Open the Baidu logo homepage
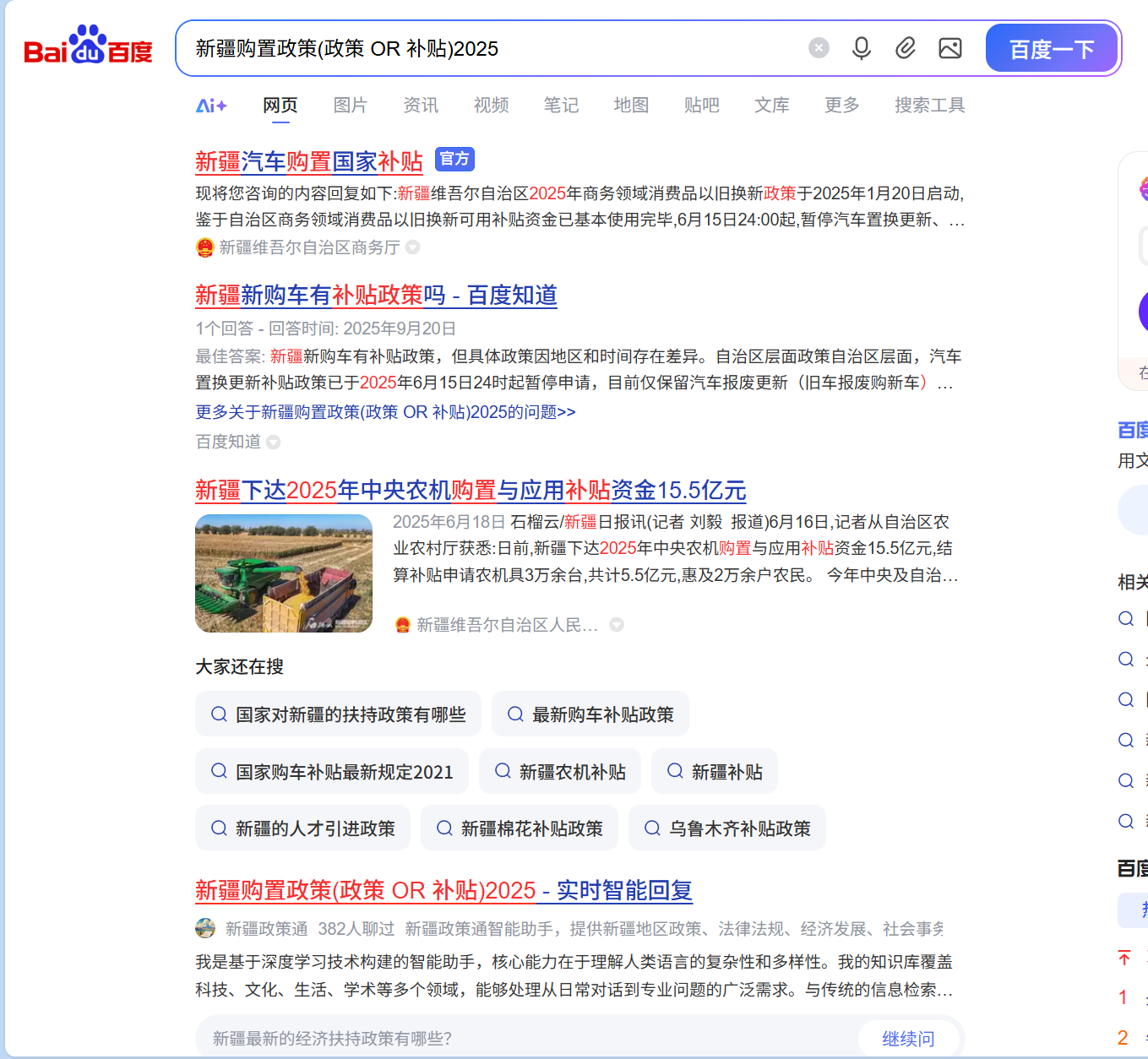 click(89, 46)
